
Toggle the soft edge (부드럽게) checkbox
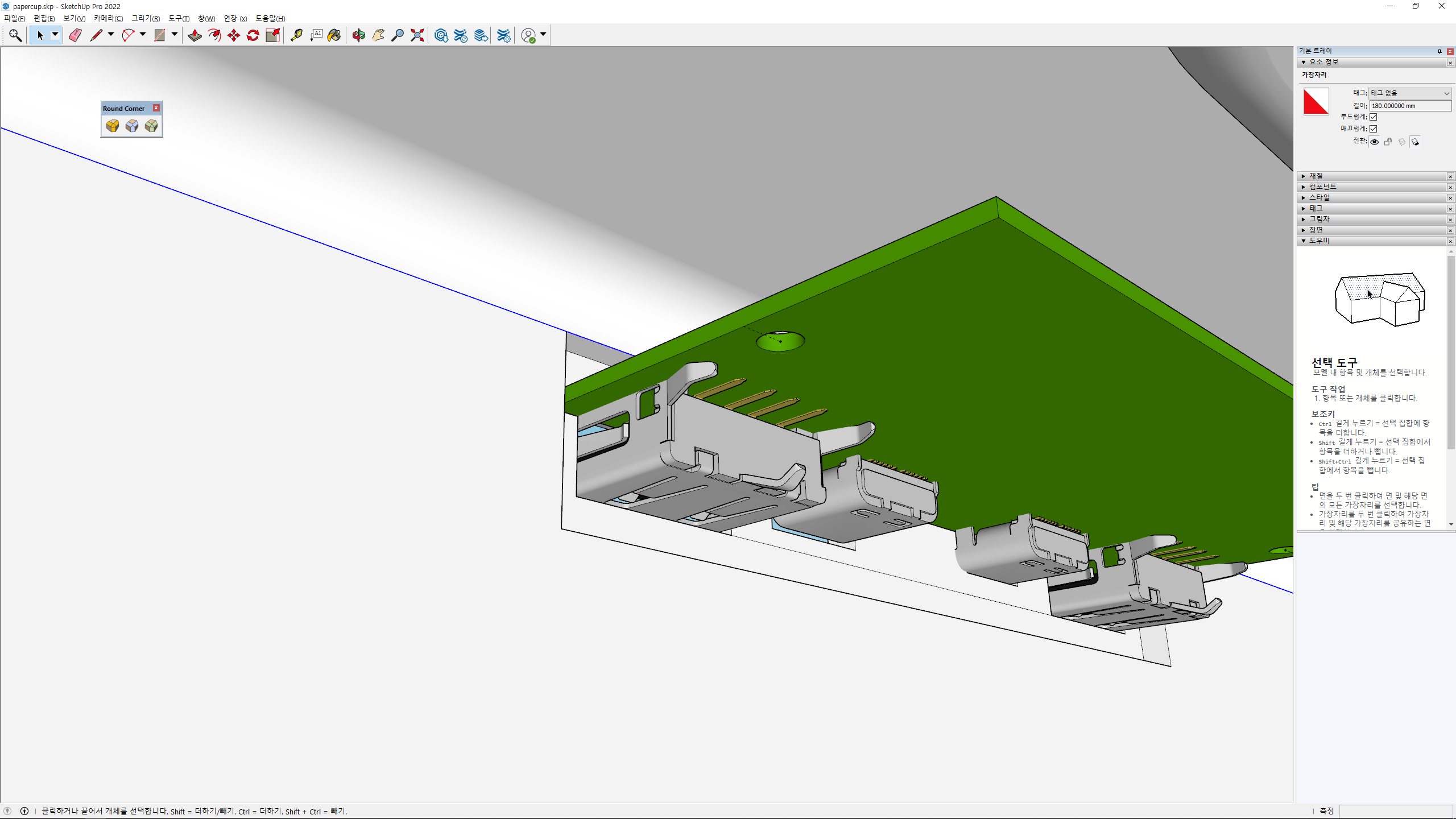click(x=1374, y=117)
